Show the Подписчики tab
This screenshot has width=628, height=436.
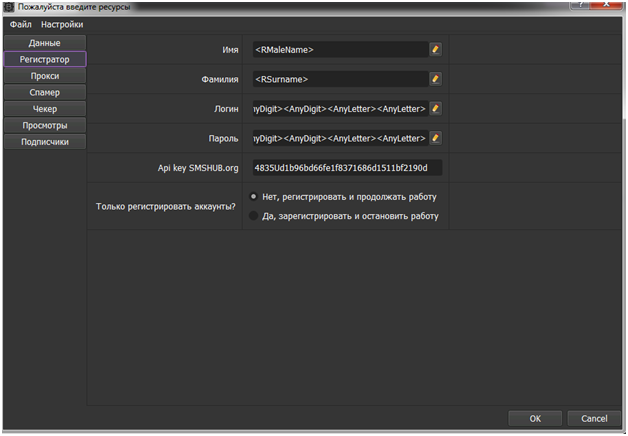tap(44, 142)
